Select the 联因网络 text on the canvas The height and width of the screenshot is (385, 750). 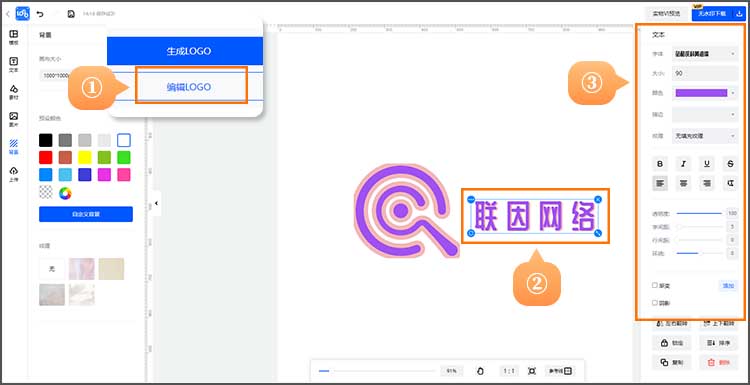pos(534,216)
